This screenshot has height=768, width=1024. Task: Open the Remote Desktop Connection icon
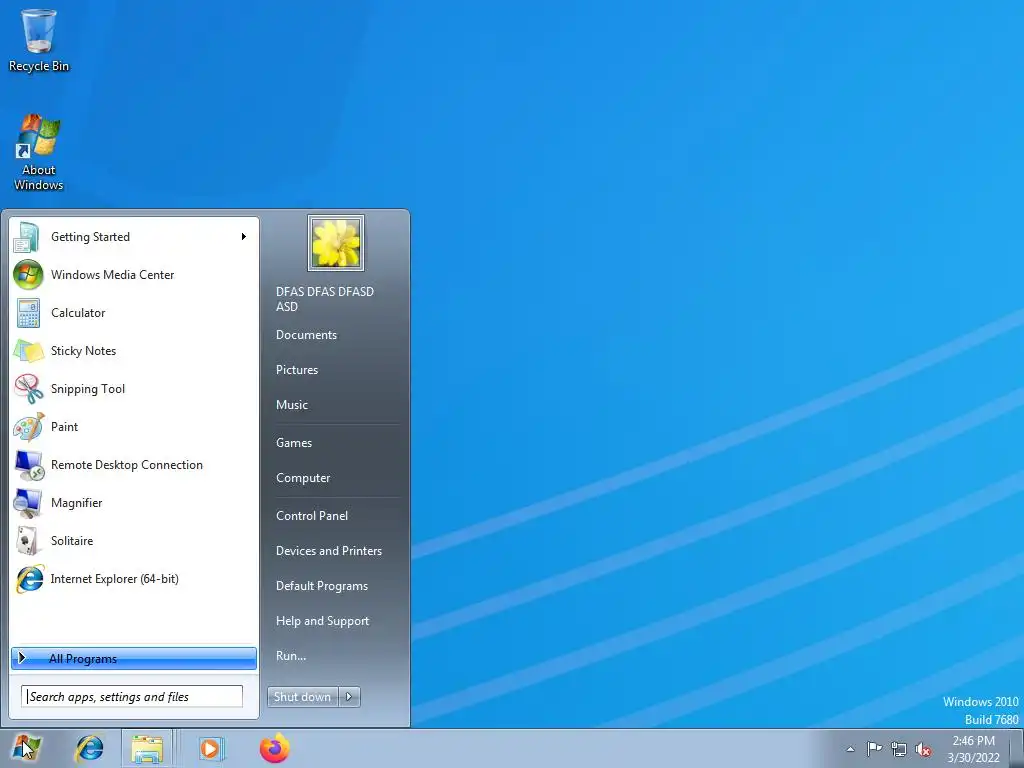[28, 465]
